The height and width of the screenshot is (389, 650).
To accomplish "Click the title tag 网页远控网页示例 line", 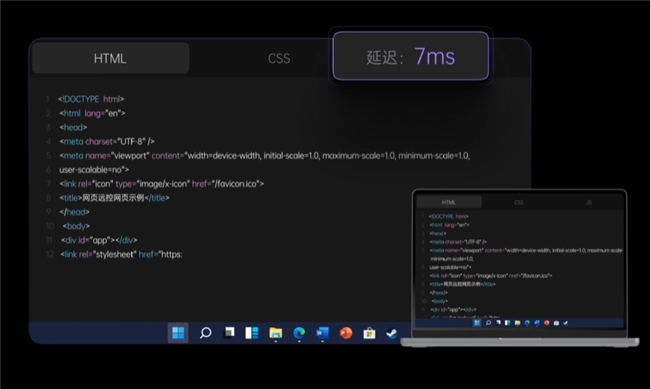I will (114, 198).
